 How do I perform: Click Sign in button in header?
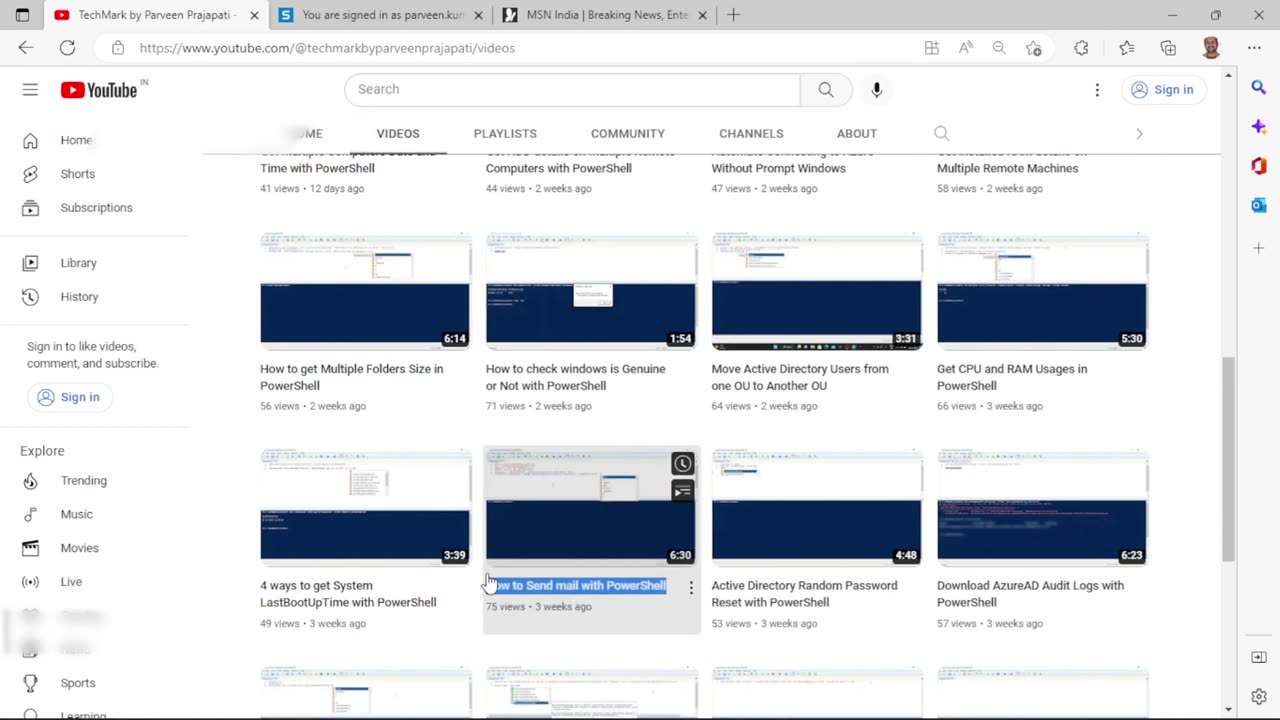pos(1163,89)
